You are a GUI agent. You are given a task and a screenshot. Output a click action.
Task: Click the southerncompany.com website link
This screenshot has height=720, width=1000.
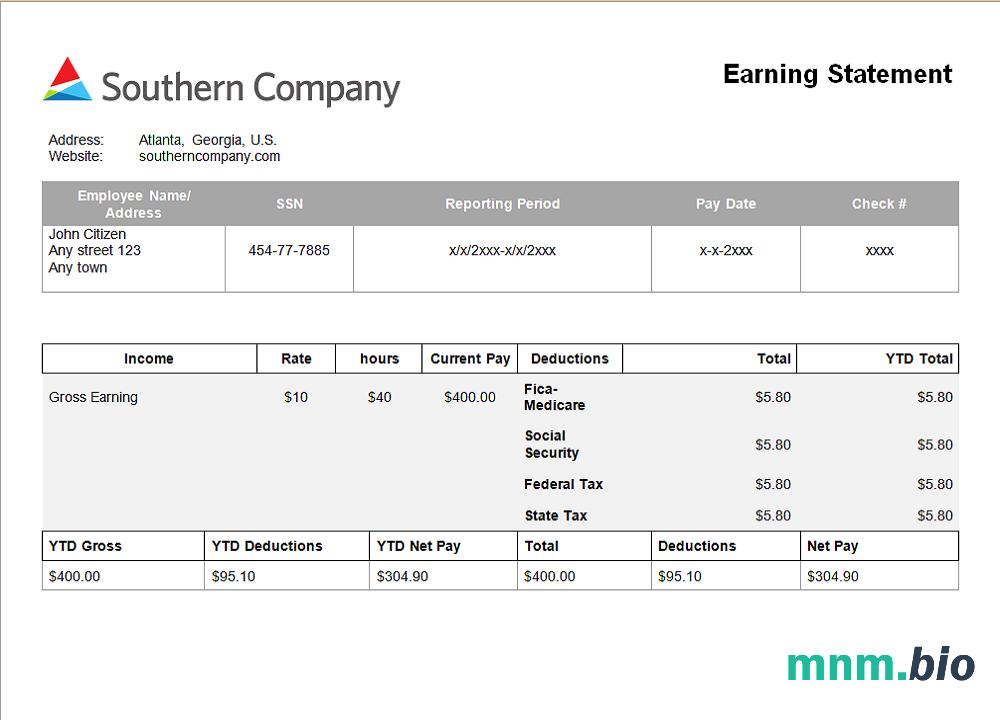209,156
